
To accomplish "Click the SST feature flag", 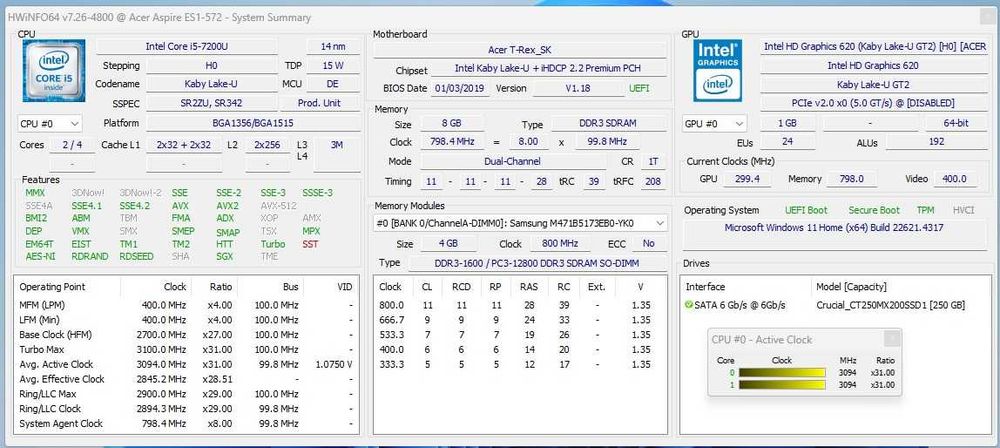I will coord(310,244).
